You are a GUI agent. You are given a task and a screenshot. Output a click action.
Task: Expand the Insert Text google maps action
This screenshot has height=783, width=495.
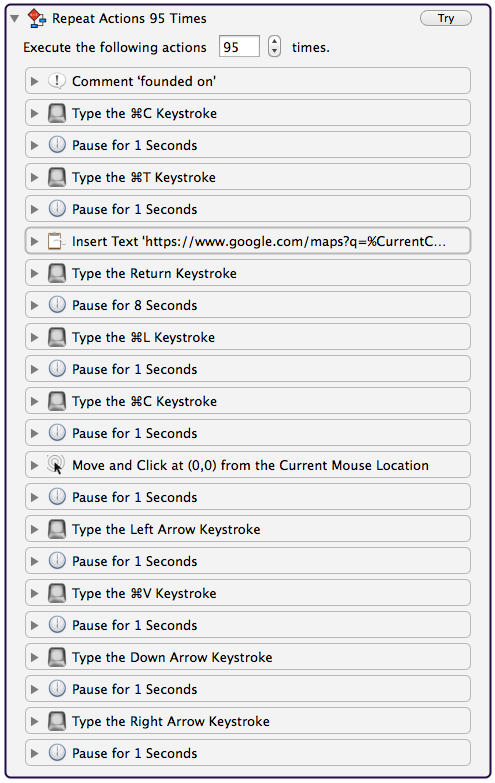(x=34, y=241)
